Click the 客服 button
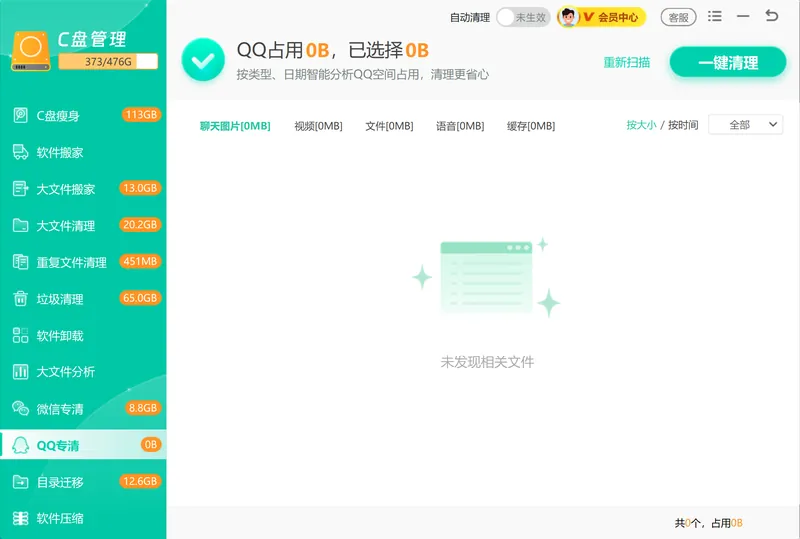 (678, 17)
